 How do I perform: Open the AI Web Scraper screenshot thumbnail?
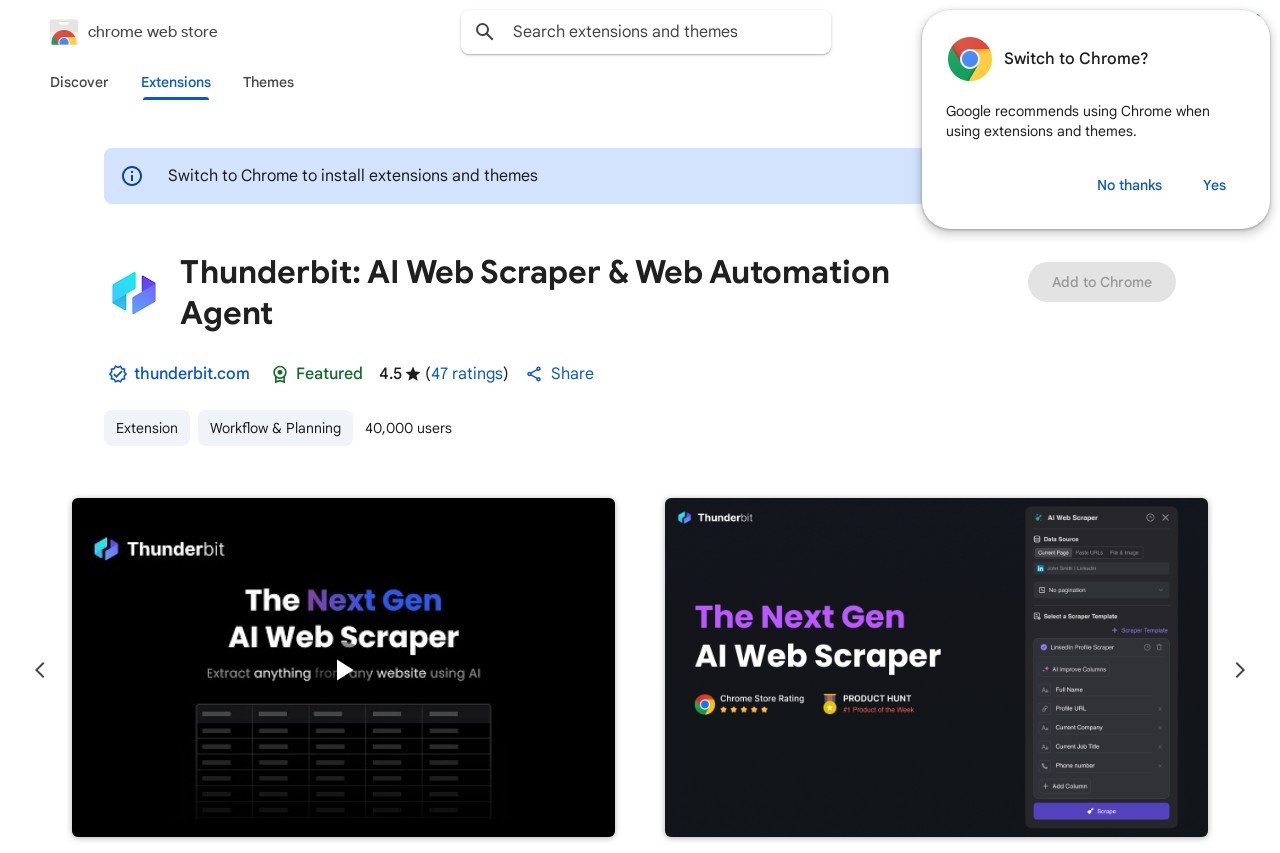[x=936, y=667]
